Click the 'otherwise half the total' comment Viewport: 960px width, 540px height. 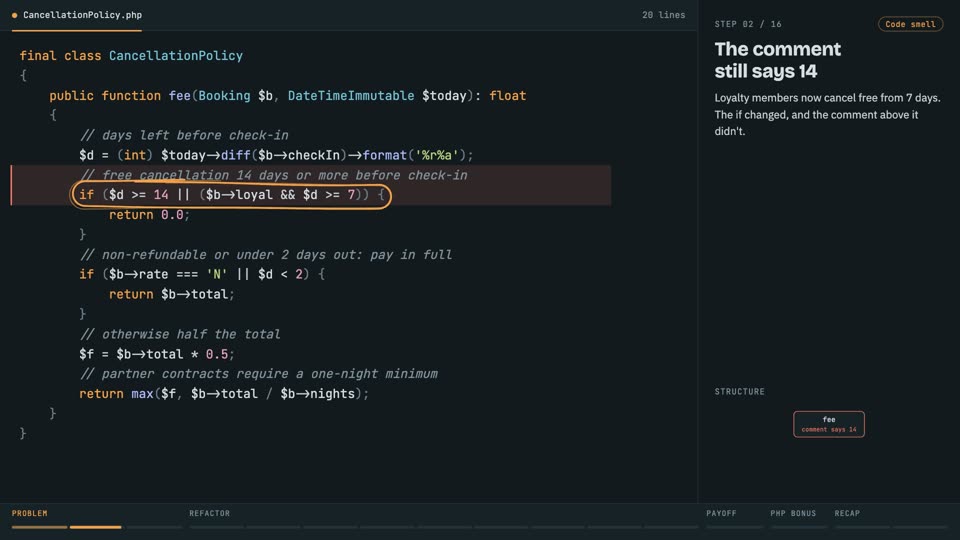tap(180, 334)
